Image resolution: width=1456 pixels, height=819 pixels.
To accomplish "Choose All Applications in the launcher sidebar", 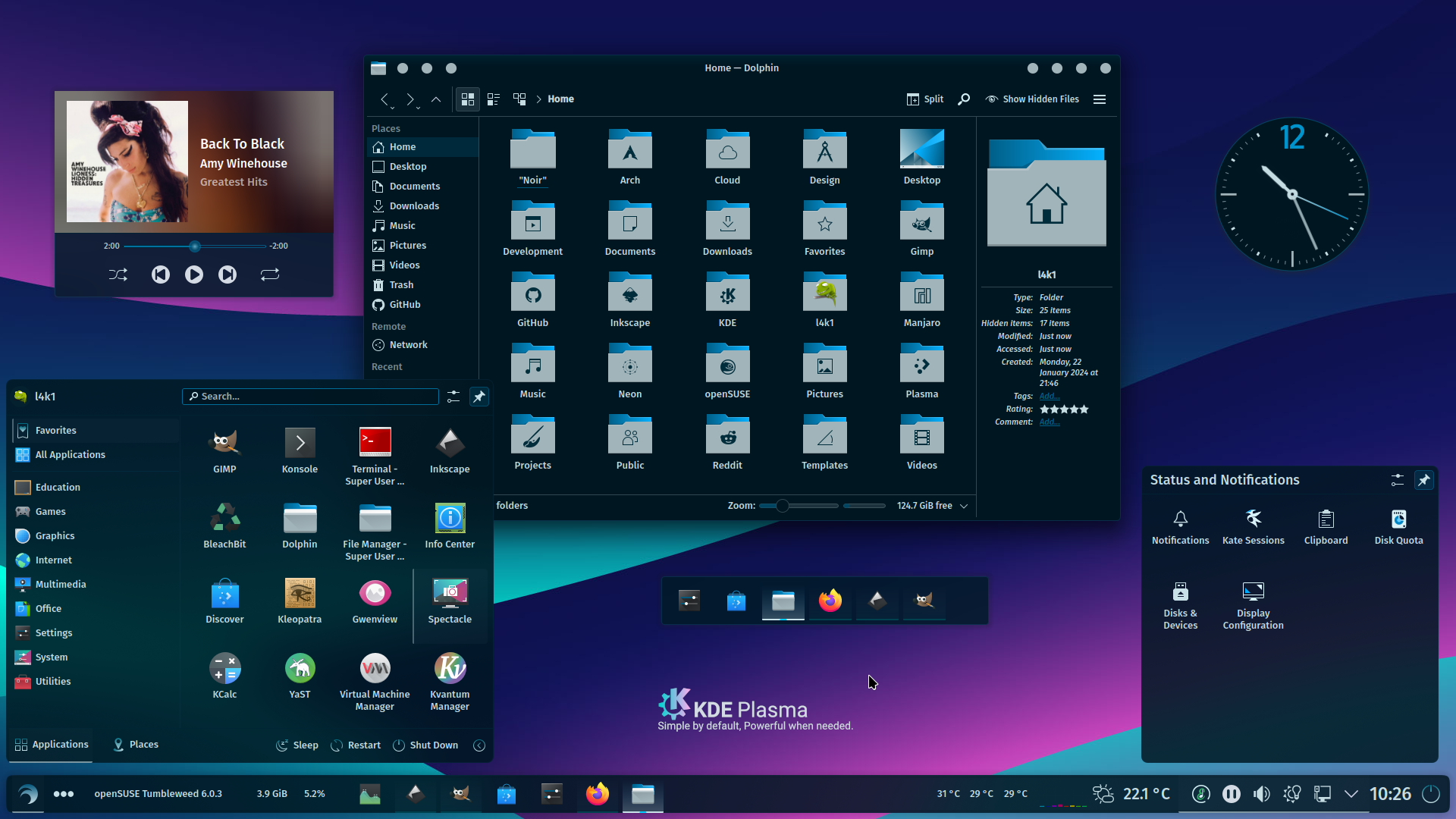I will (96, 455).
